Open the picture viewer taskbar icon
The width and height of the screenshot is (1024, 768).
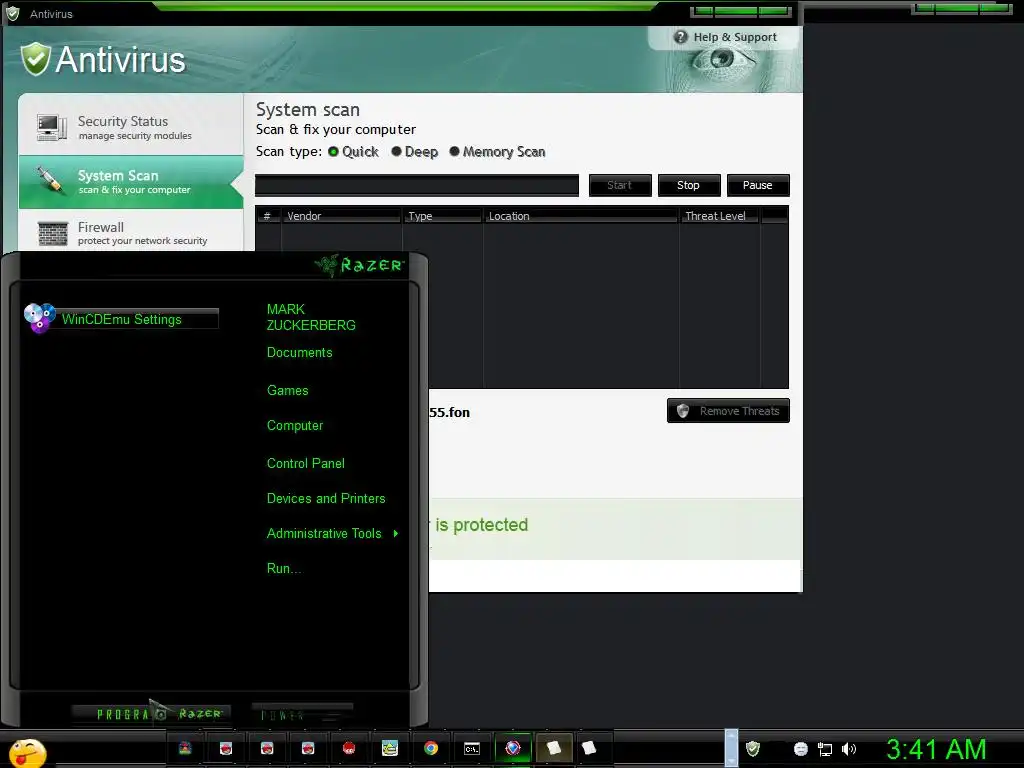(x=390, y=748)
